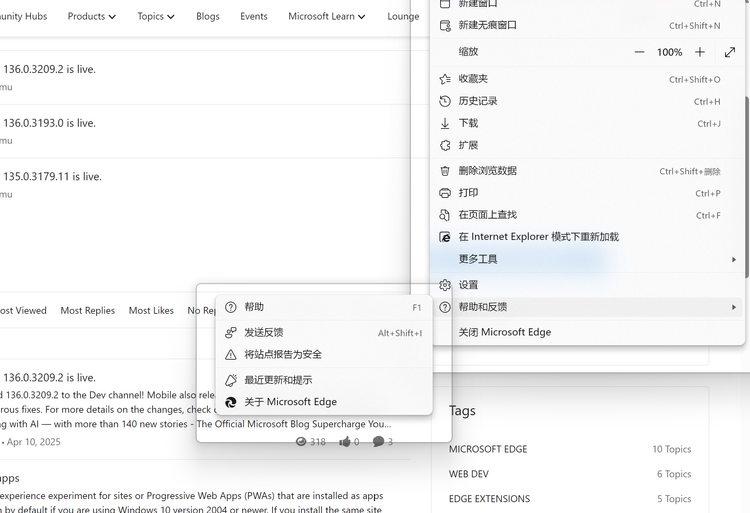The image size is (750, 513).
Task: Click the eye views icon
Action: tap(301, 442)
